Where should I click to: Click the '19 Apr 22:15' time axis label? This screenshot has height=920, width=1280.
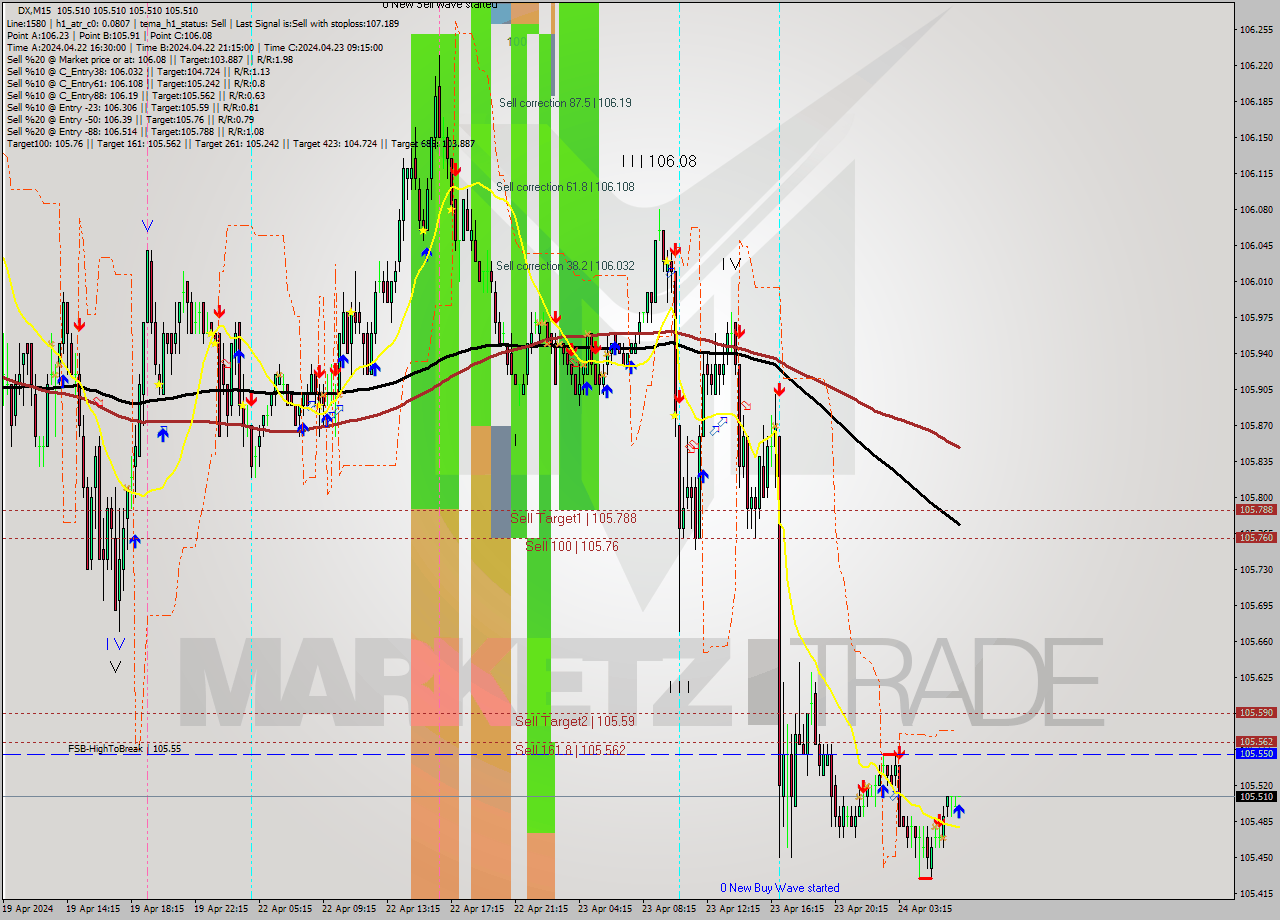coord(222,909)
